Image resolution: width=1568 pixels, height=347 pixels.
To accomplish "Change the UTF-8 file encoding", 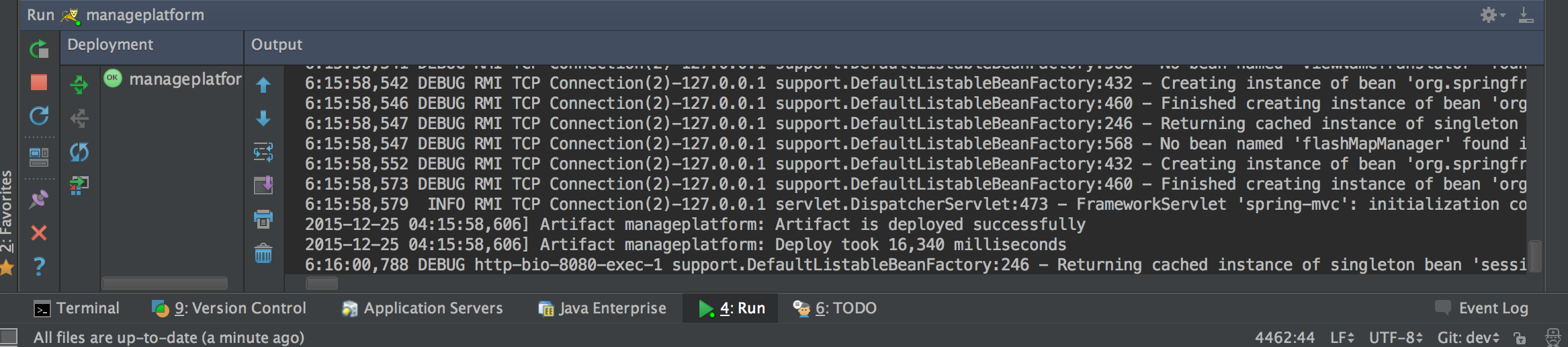I will coord(1396,338).
